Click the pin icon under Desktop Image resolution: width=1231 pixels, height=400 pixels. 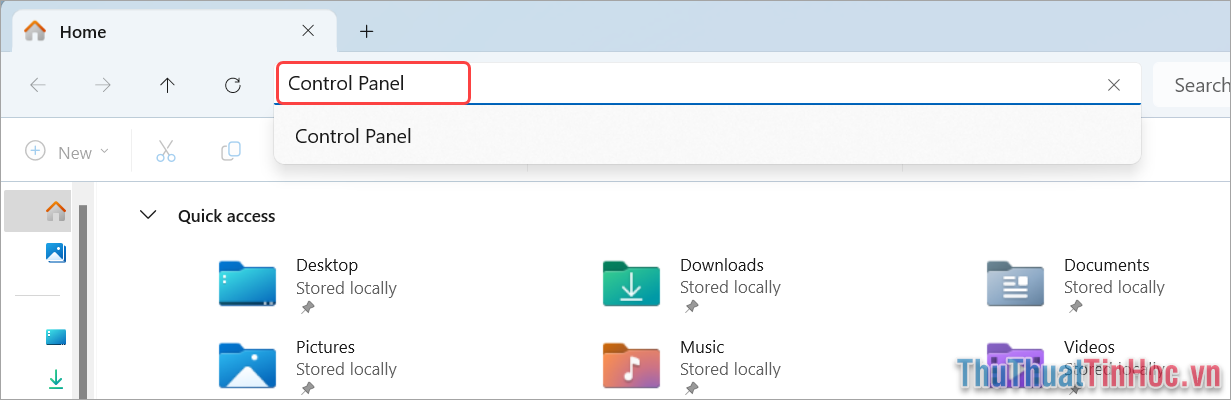[307, 308]
